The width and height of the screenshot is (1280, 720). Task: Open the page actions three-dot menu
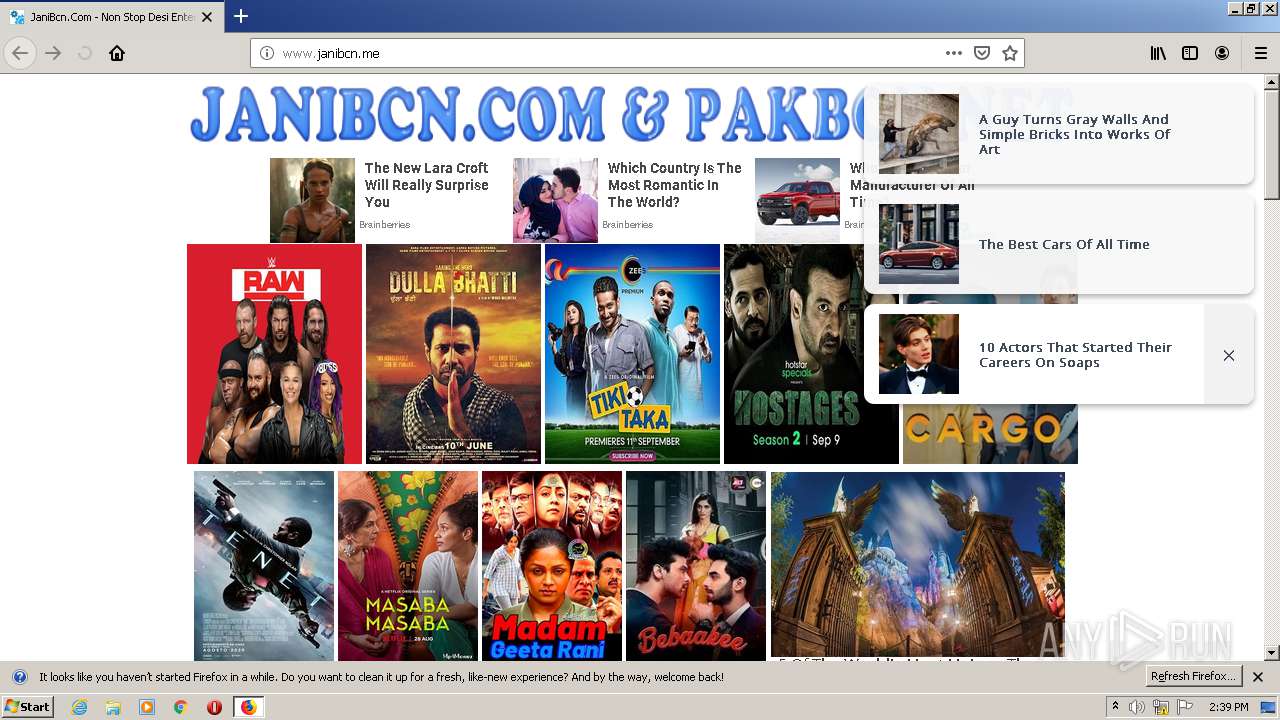(954, 53)
